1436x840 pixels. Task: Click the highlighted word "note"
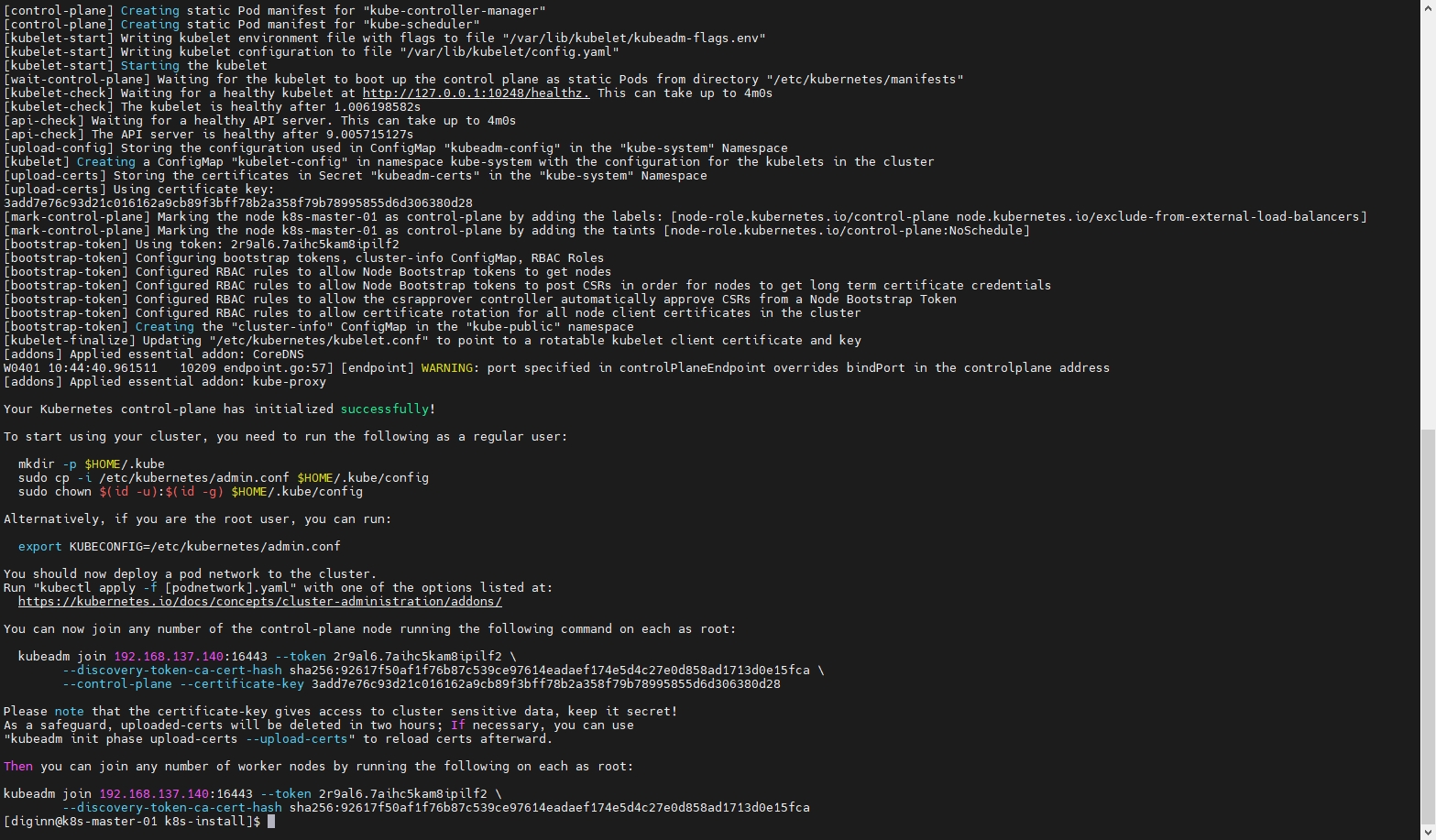pos(69,712)
